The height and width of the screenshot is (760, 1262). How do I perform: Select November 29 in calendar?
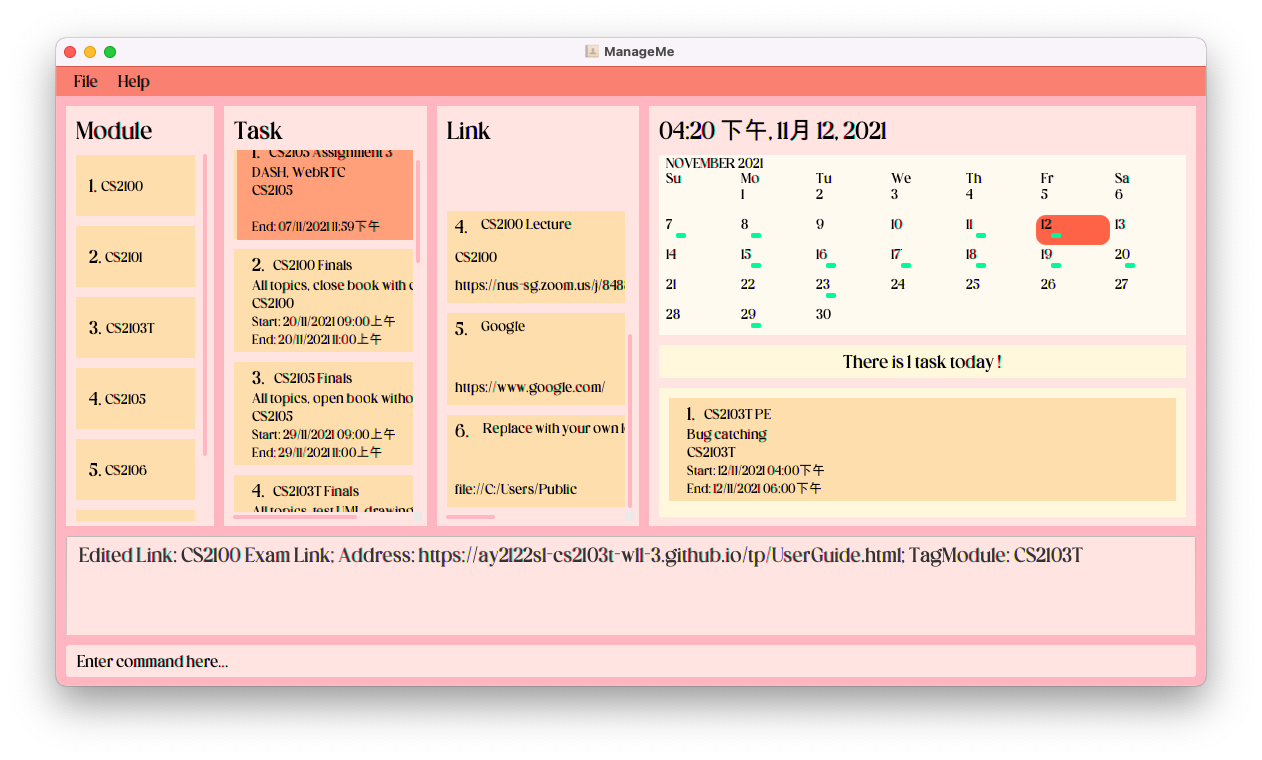[748, 315]
